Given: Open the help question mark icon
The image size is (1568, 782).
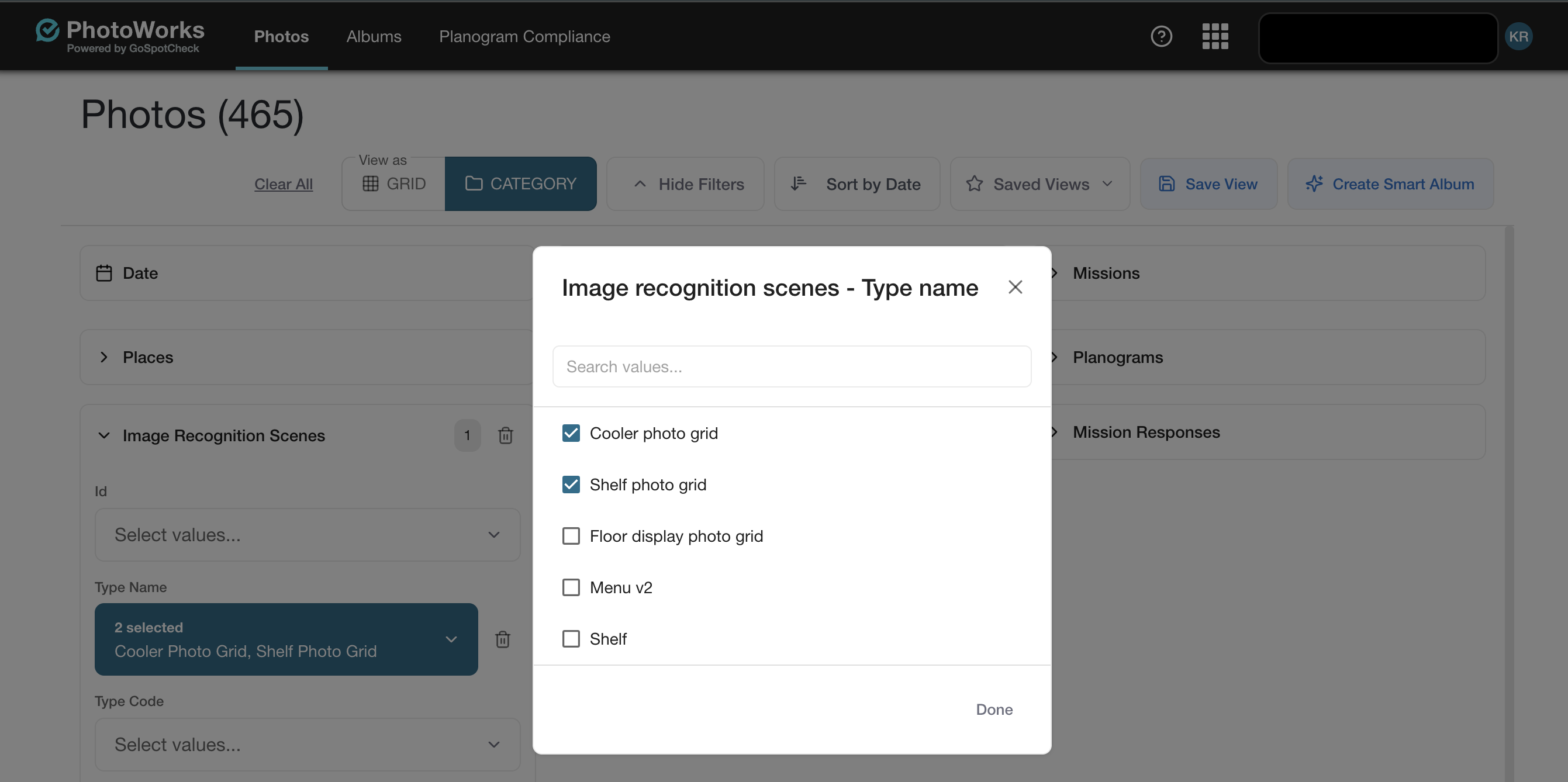Looking at the screenshot, I should pyautogui.click(x=1161, y=36).
